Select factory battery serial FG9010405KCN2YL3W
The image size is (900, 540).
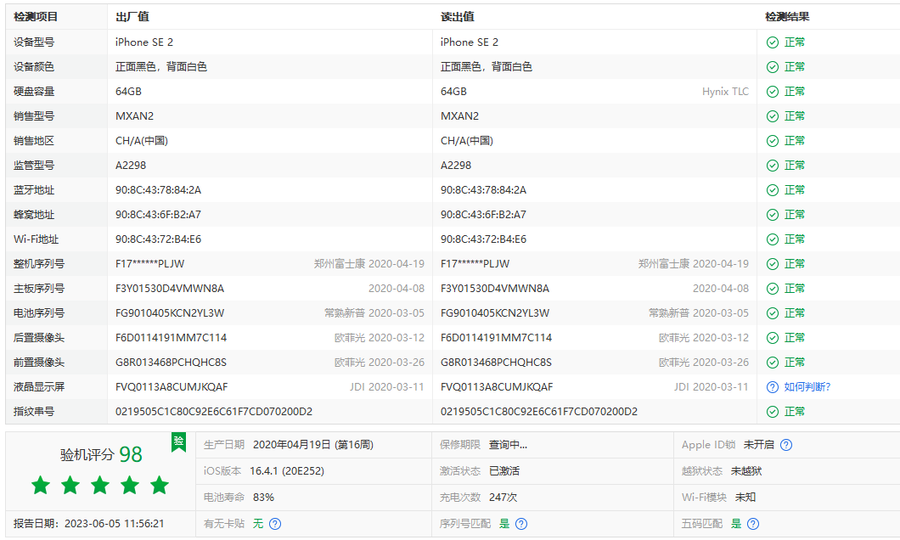170,313
